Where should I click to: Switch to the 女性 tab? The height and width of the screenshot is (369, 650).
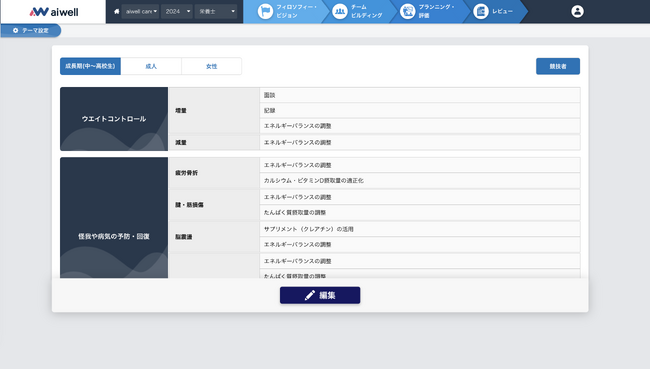coord(211,66)
